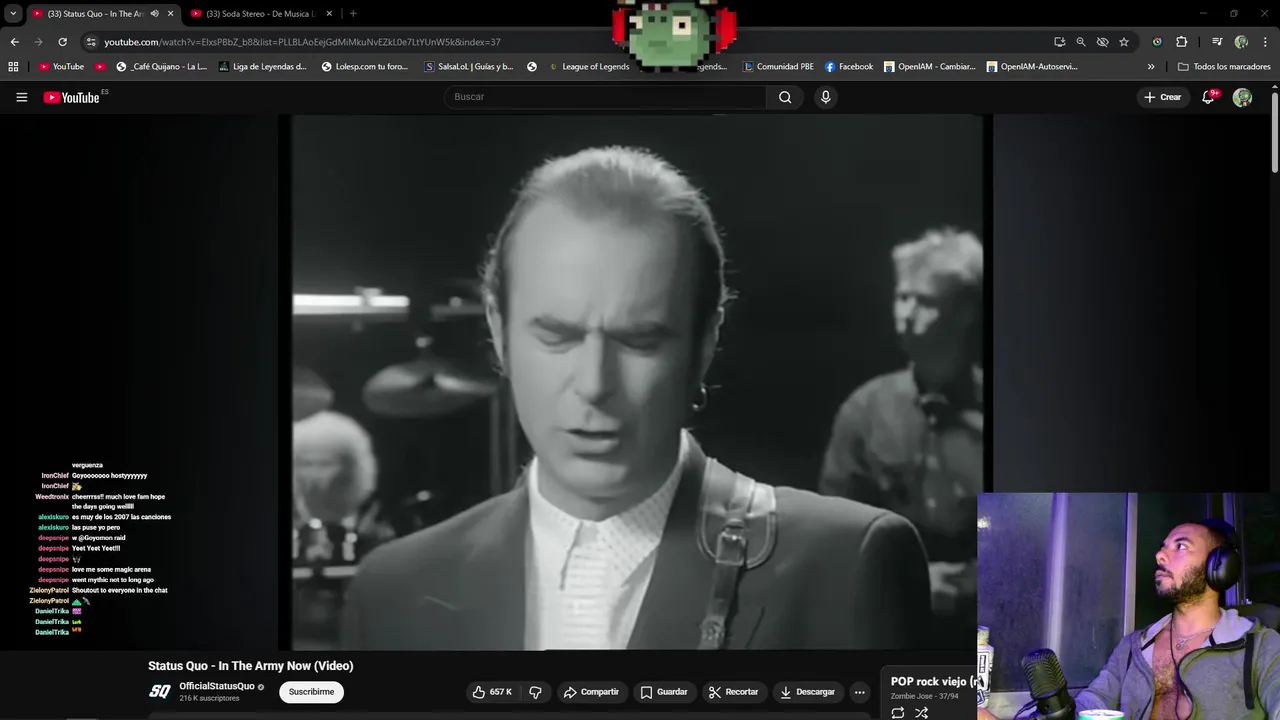Image resolution: width=1280 pixels, height=720 pixels.
Task: Open the OfficialStatusQuo channel name
Action: click(x=217, y=686)
